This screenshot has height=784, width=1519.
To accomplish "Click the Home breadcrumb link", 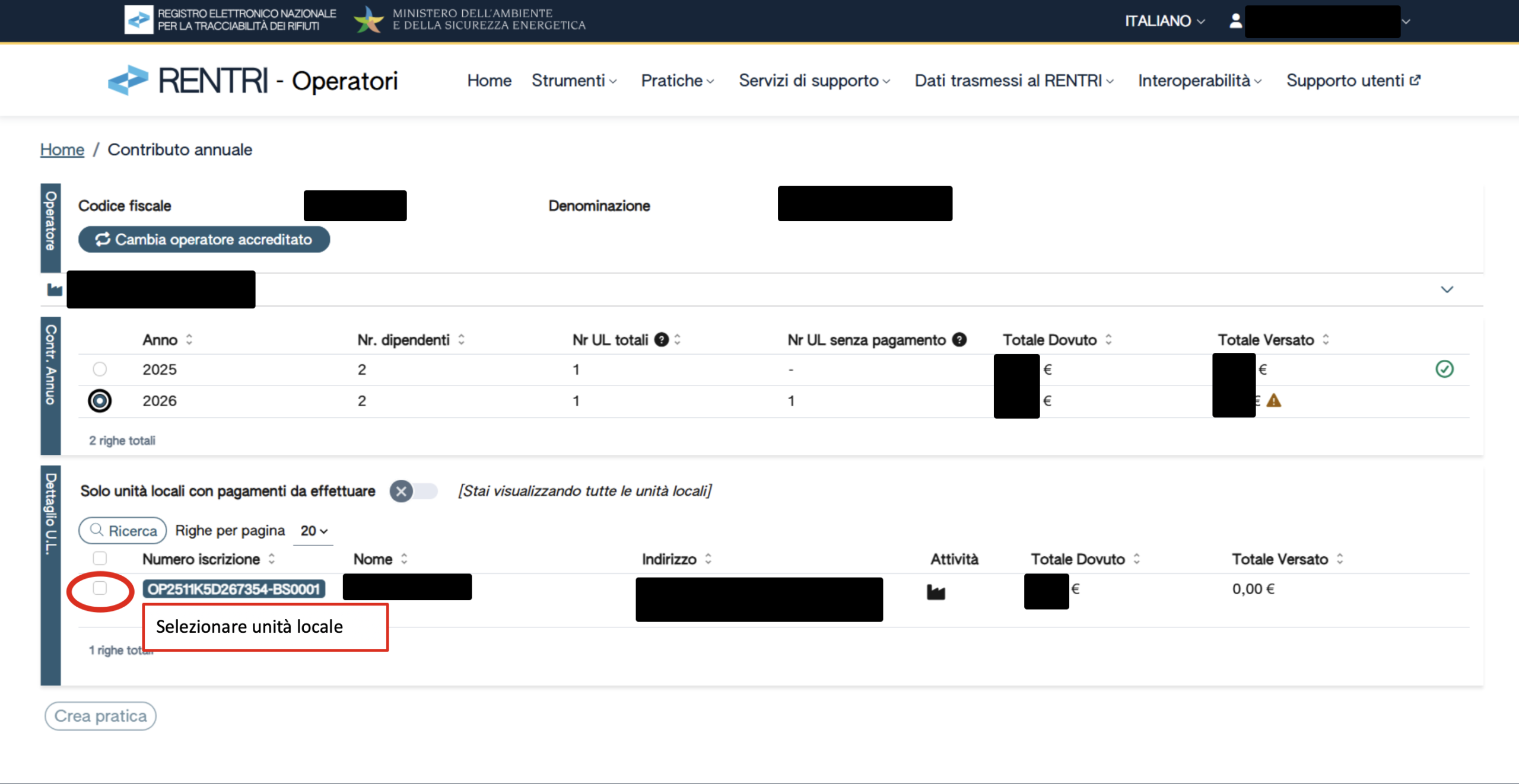I will (x=62, y=149).
